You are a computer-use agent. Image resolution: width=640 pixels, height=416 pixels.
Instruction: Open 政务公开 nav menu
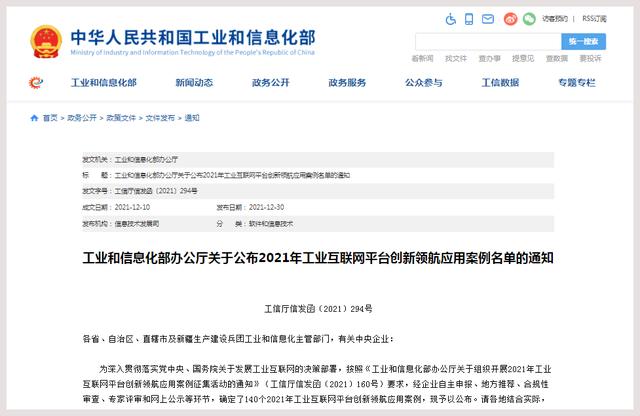tap(271, 83)
